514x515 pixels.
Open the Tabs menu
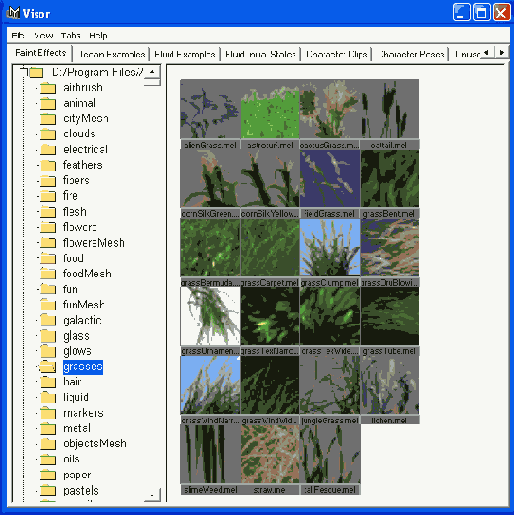tap(70, 35)
